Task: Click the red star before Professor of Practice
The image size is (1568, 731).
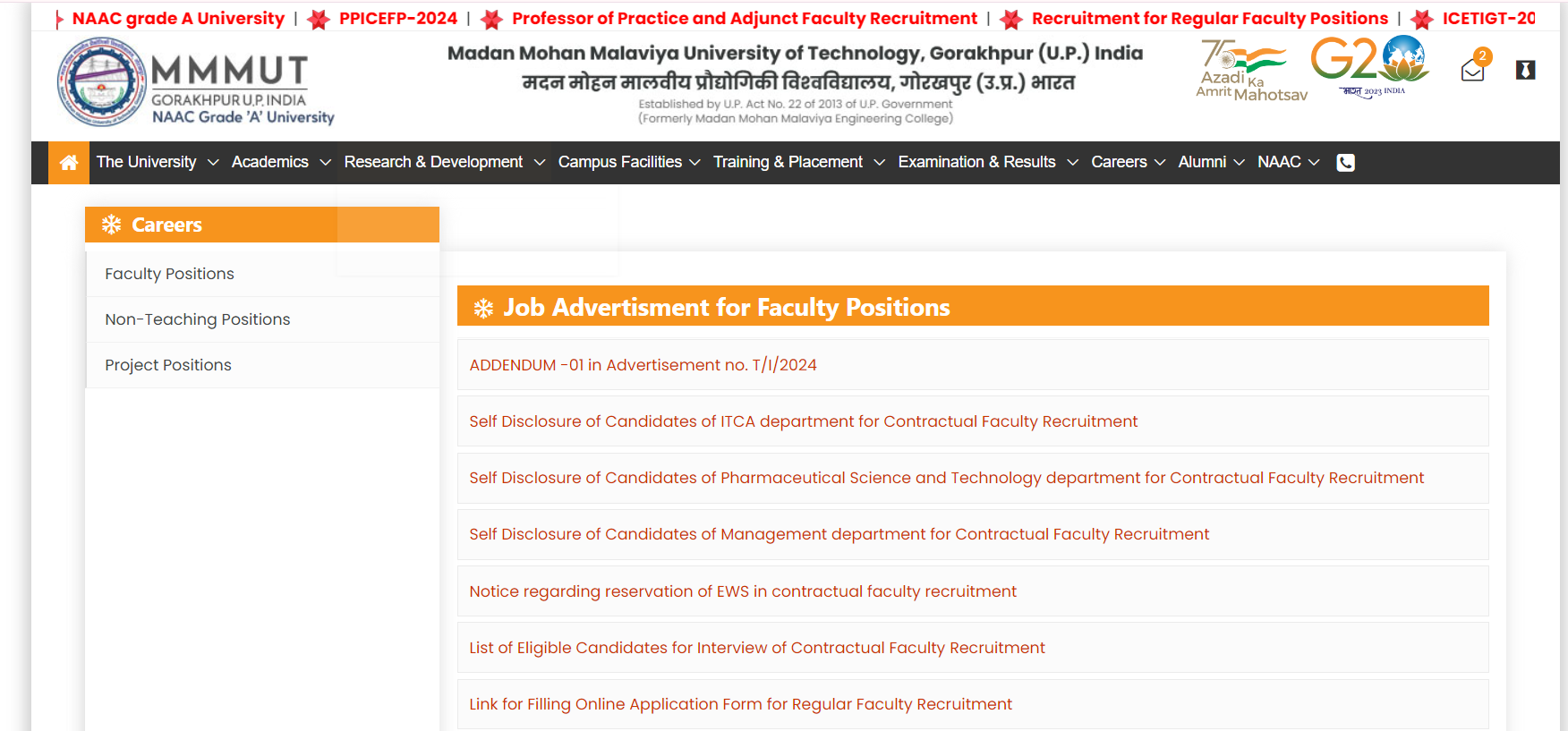Action: point(491,19)
